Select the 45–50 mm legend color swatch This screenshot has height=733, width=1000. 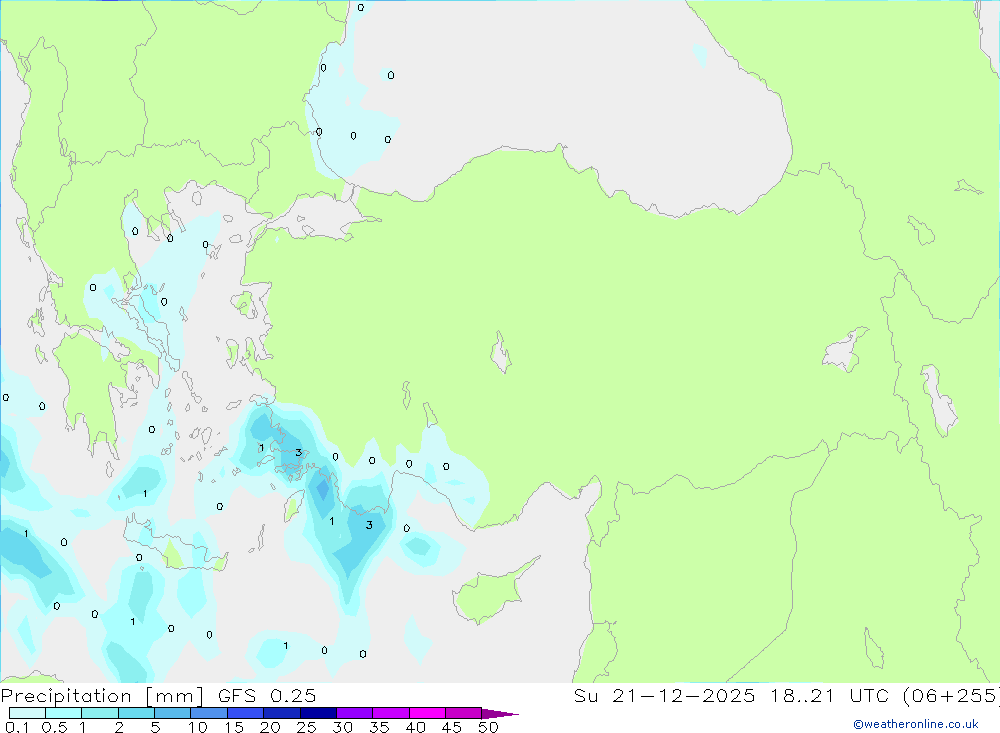click(464, 713)
